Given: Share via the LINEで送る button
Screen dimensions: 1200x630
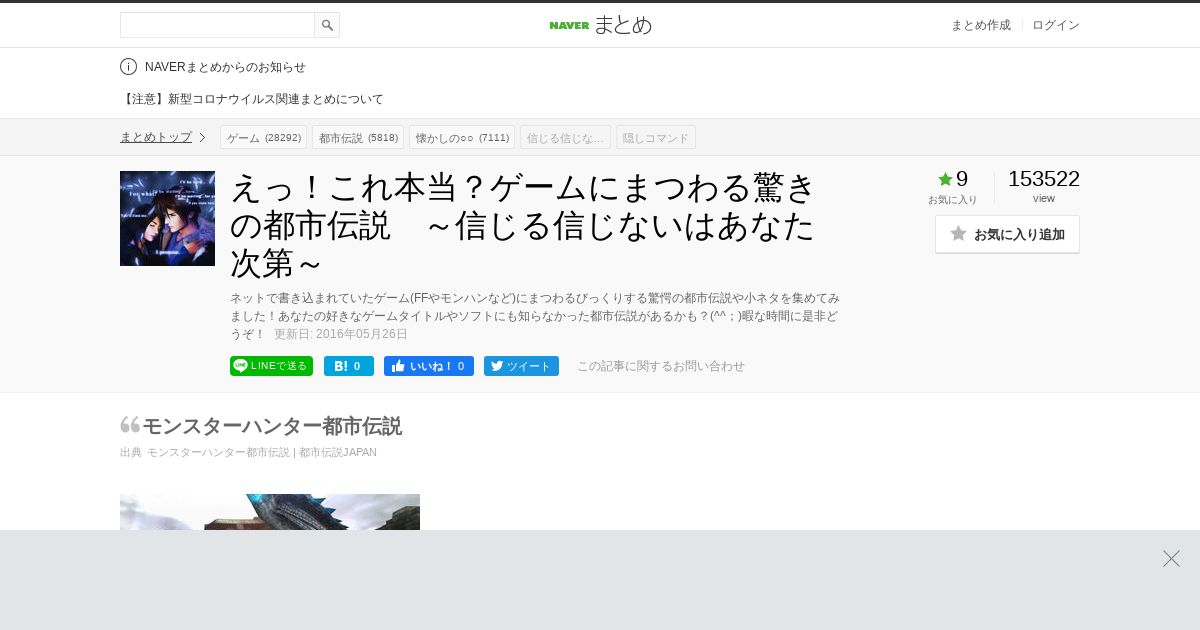Looking at the screenshot, I should (x=271, y=366).
